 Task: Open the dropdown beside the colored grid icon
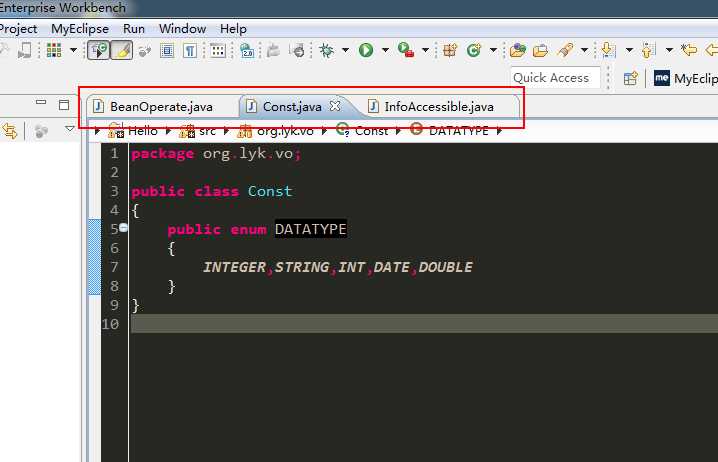[73, 50]
